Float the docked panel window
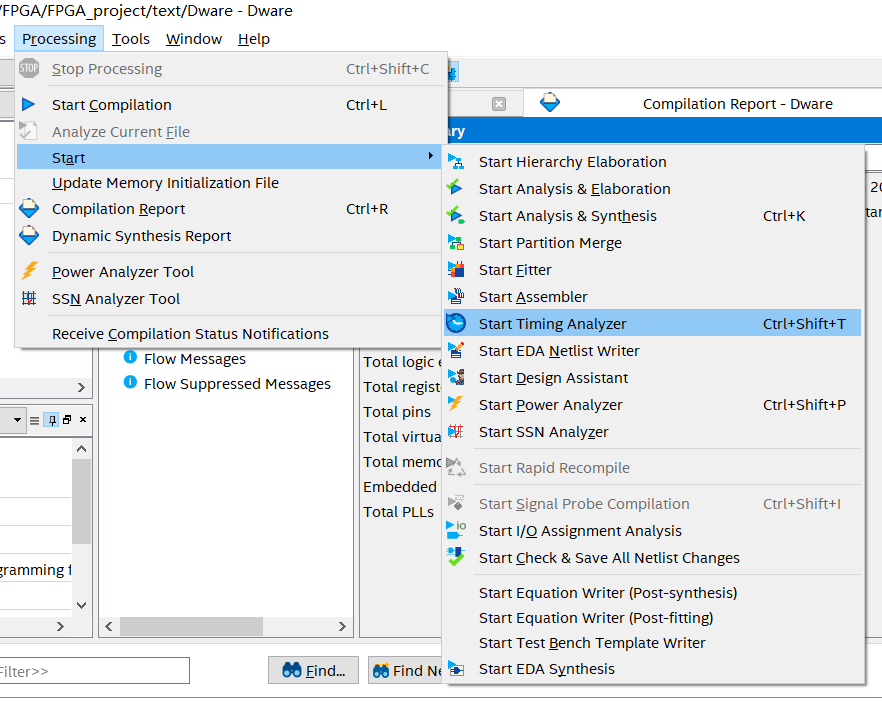 pos(67,420)
